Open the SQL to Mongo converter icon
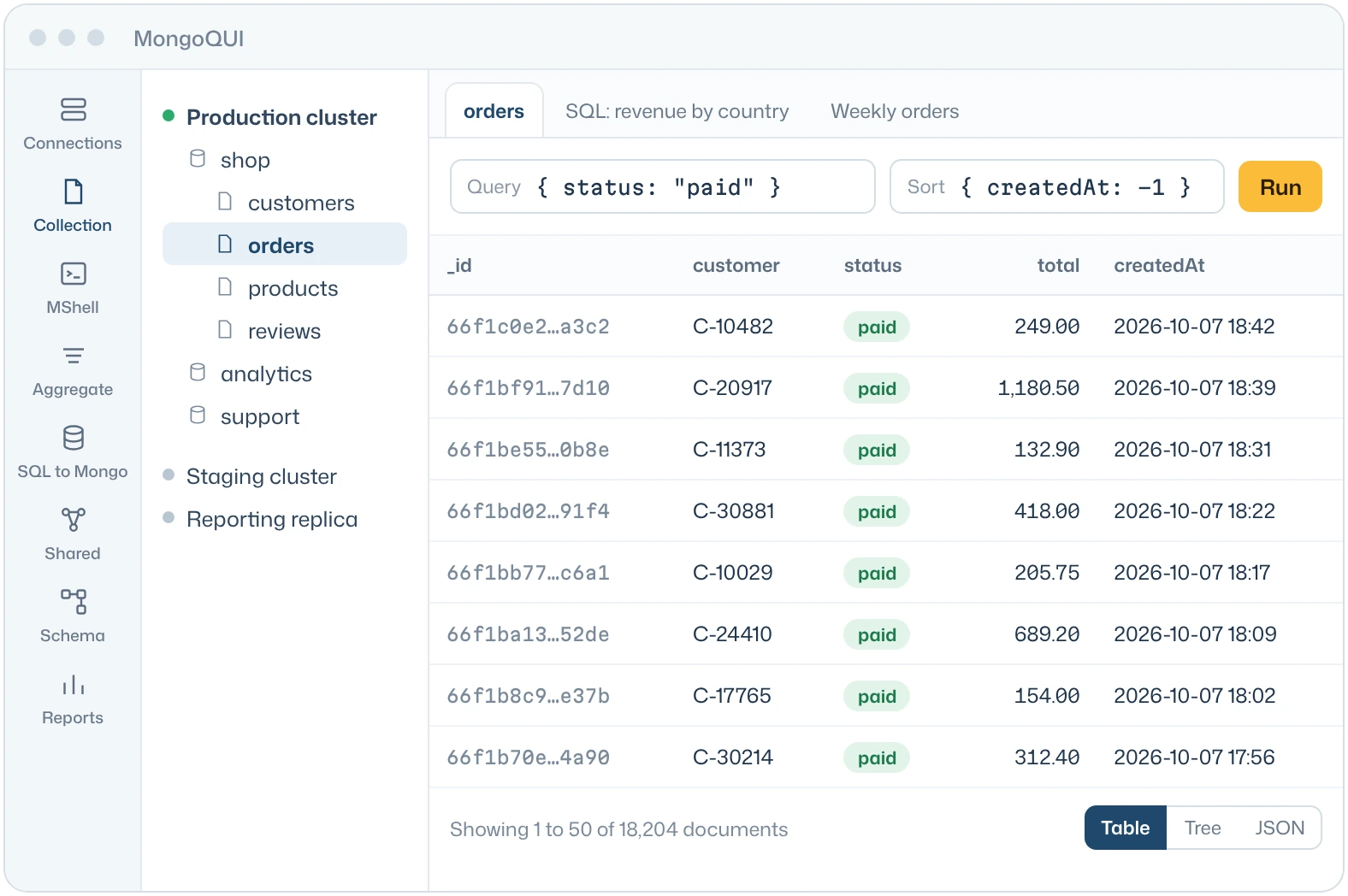 tap(73, 438)
